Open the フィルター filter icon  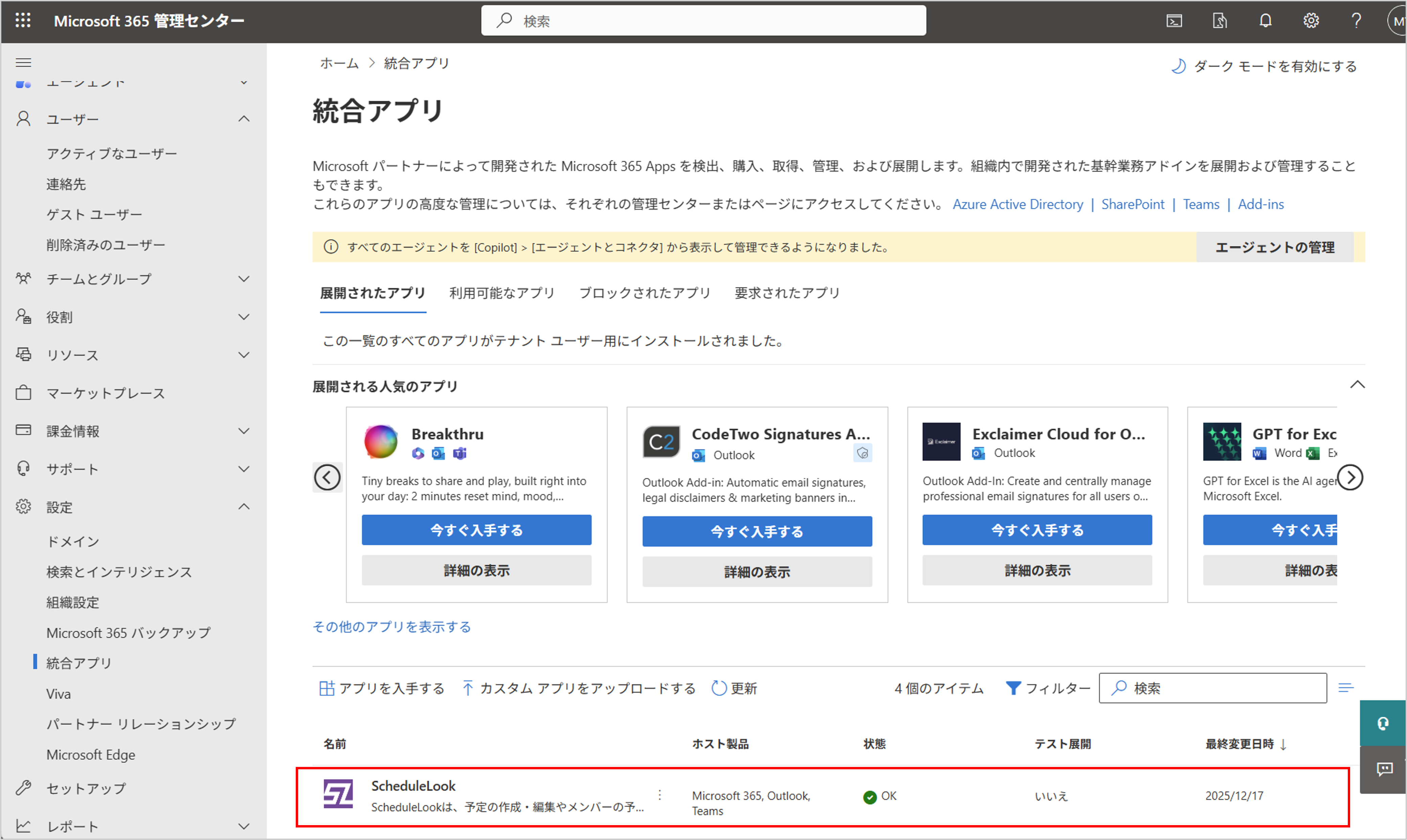pos(1013,688)
